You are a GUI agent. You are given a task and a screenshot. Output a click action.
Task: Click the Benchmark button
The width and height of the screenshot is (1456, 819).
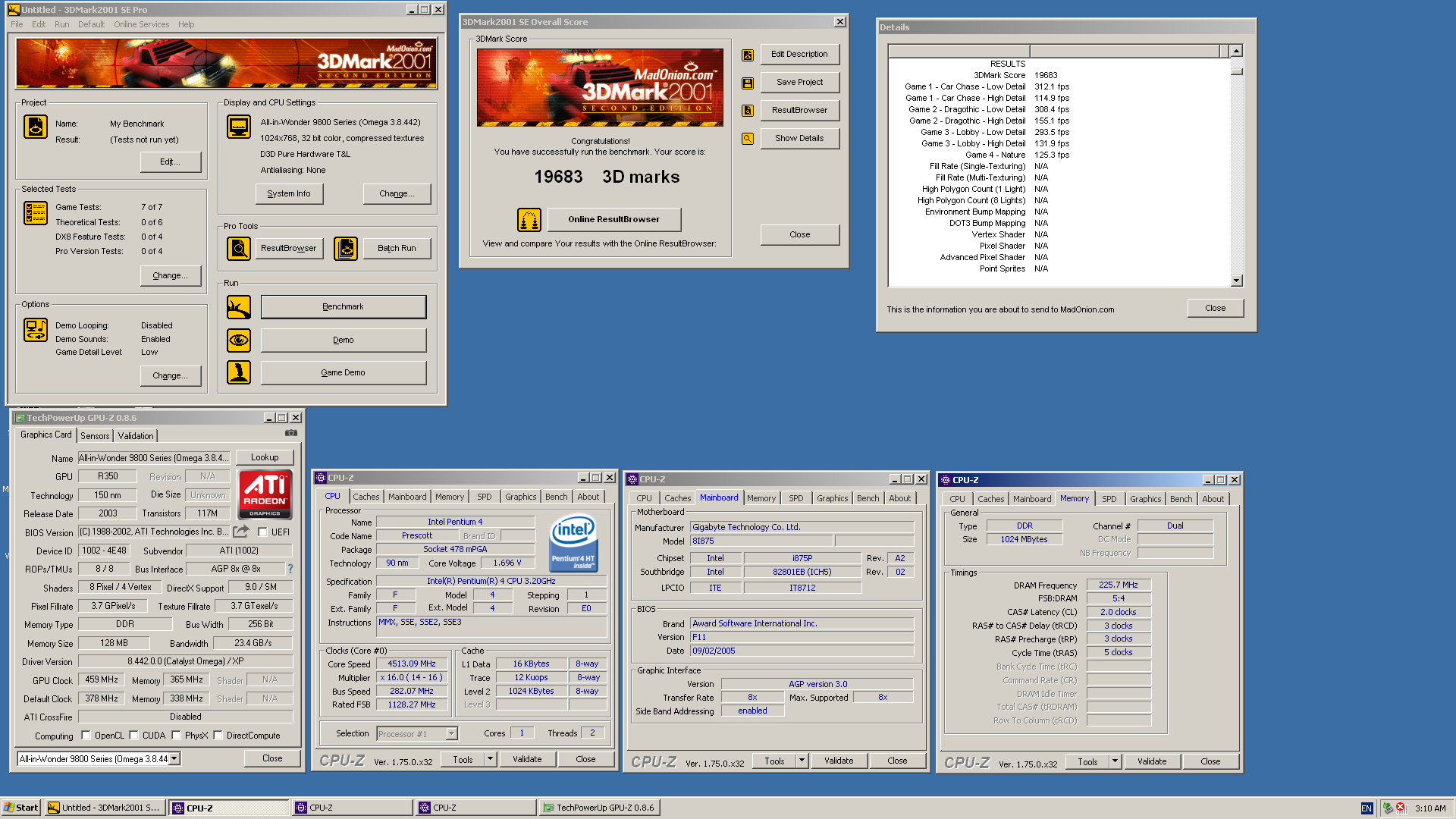(344, 307)
